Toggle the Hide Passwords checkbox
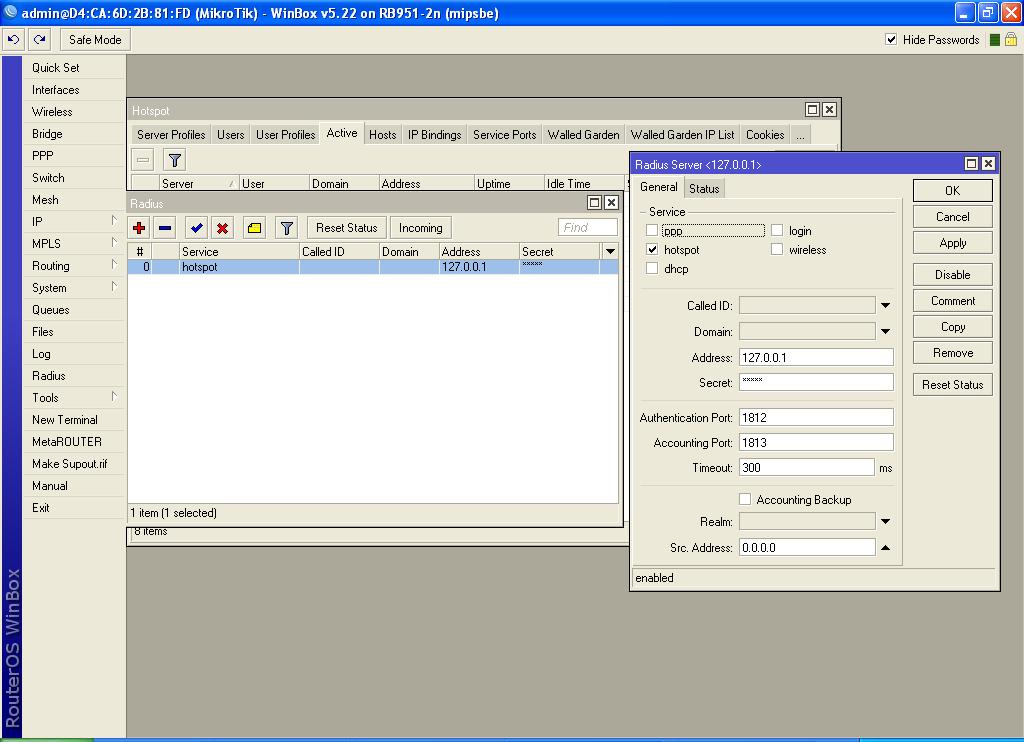The width and height of the screenshot is (1024, 742). pos(890,40)
